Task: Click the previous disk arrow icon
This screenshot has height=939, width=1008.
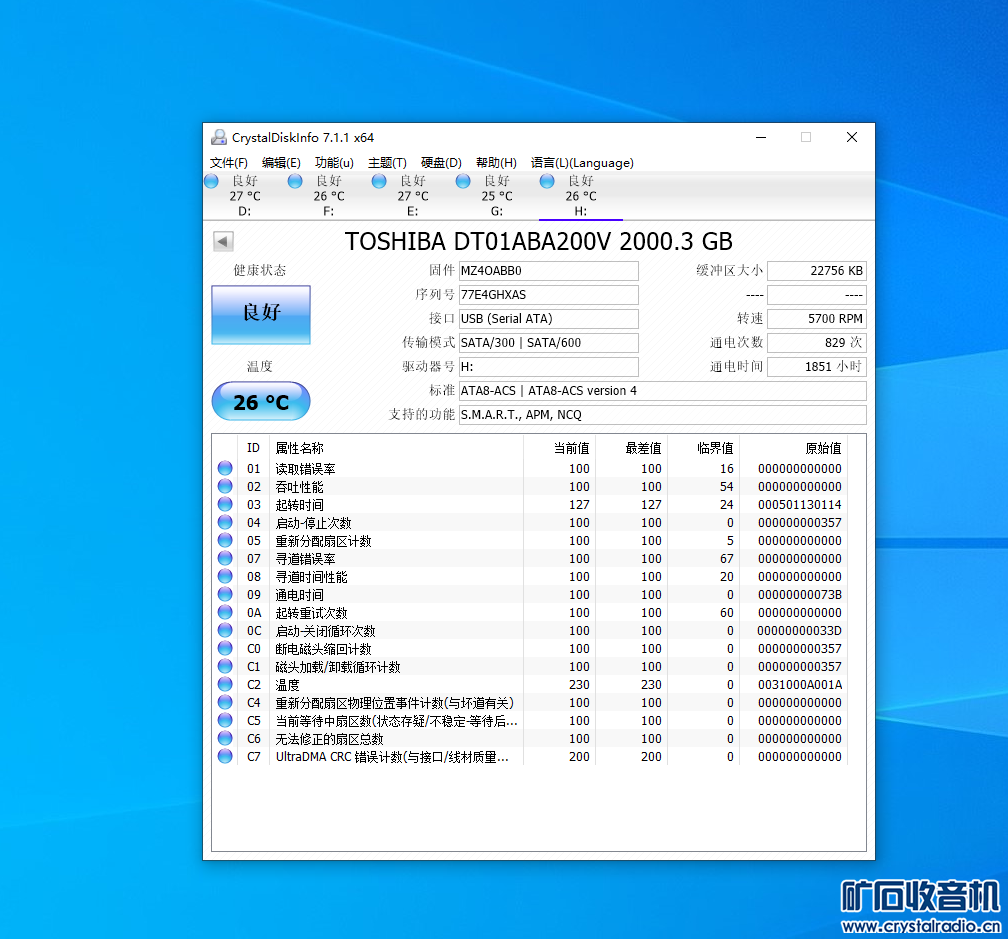Action: 223,242
